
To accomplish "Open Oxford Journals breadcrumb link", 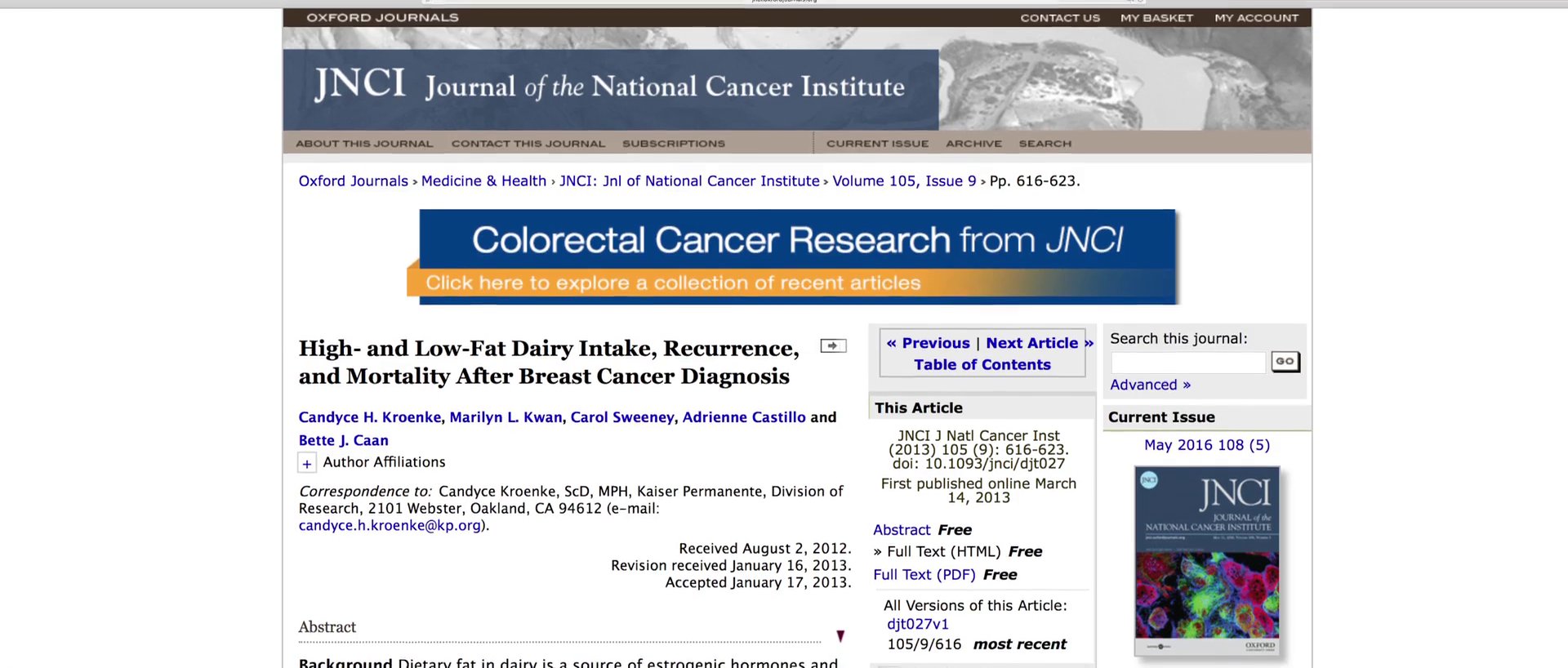I will pos(353,181).
